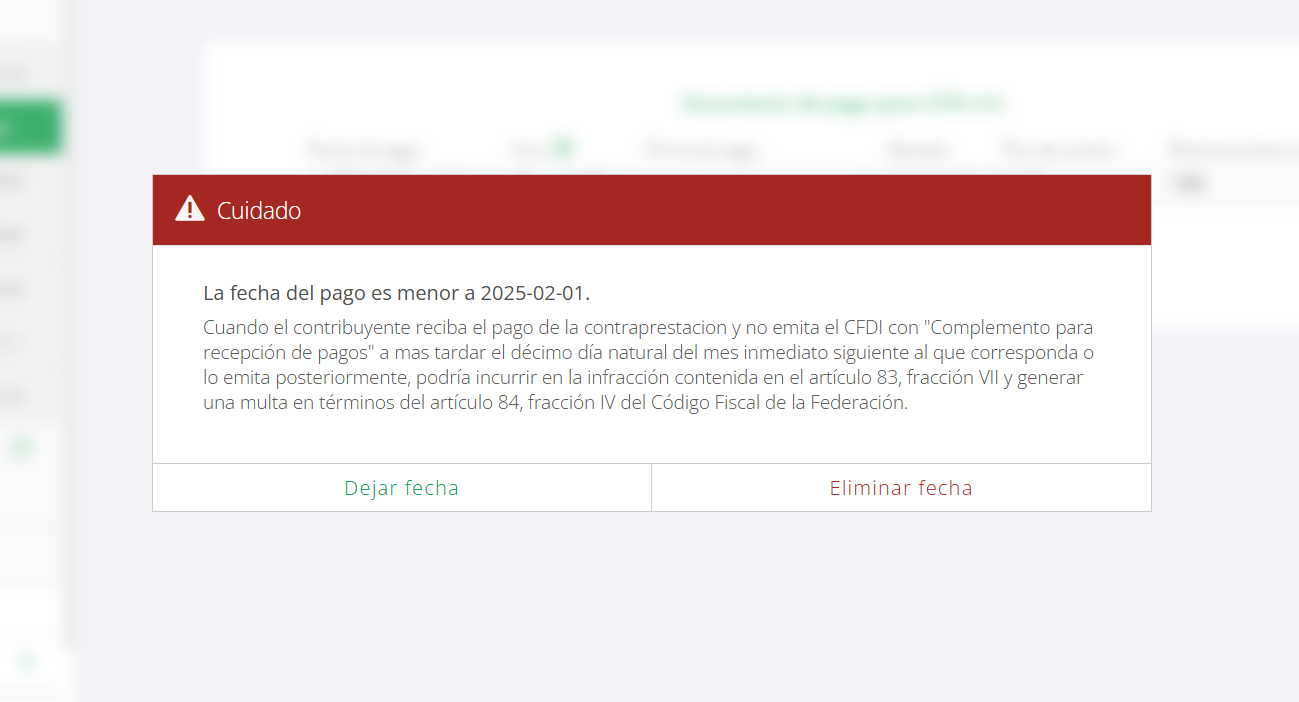Click the blurred green heading above the table

pyautogui.click(x=842, y=102)
